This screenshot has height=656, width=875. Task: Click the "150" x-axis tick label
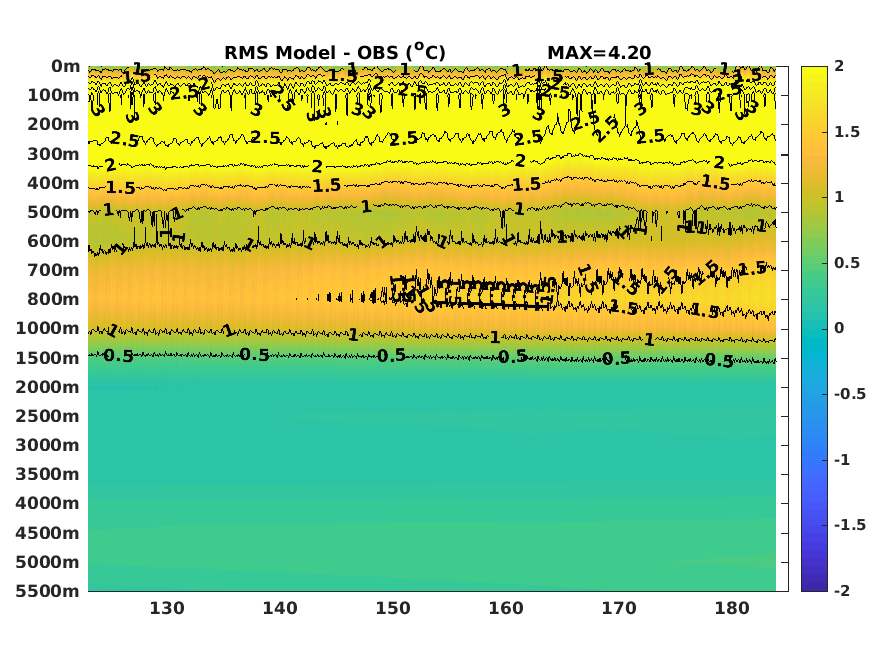pyautogui.click(x=393, y=608)
